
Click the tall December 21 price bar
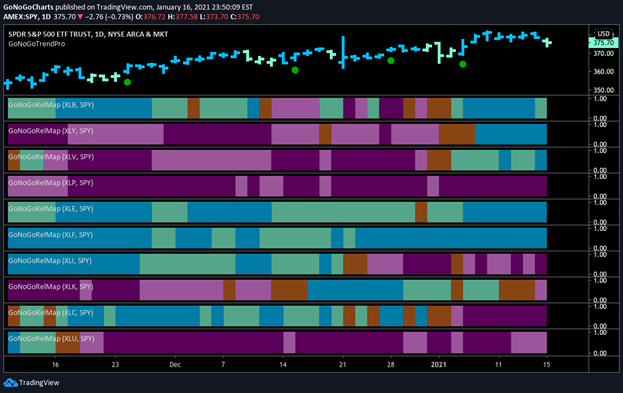click(x=343, y=52)
